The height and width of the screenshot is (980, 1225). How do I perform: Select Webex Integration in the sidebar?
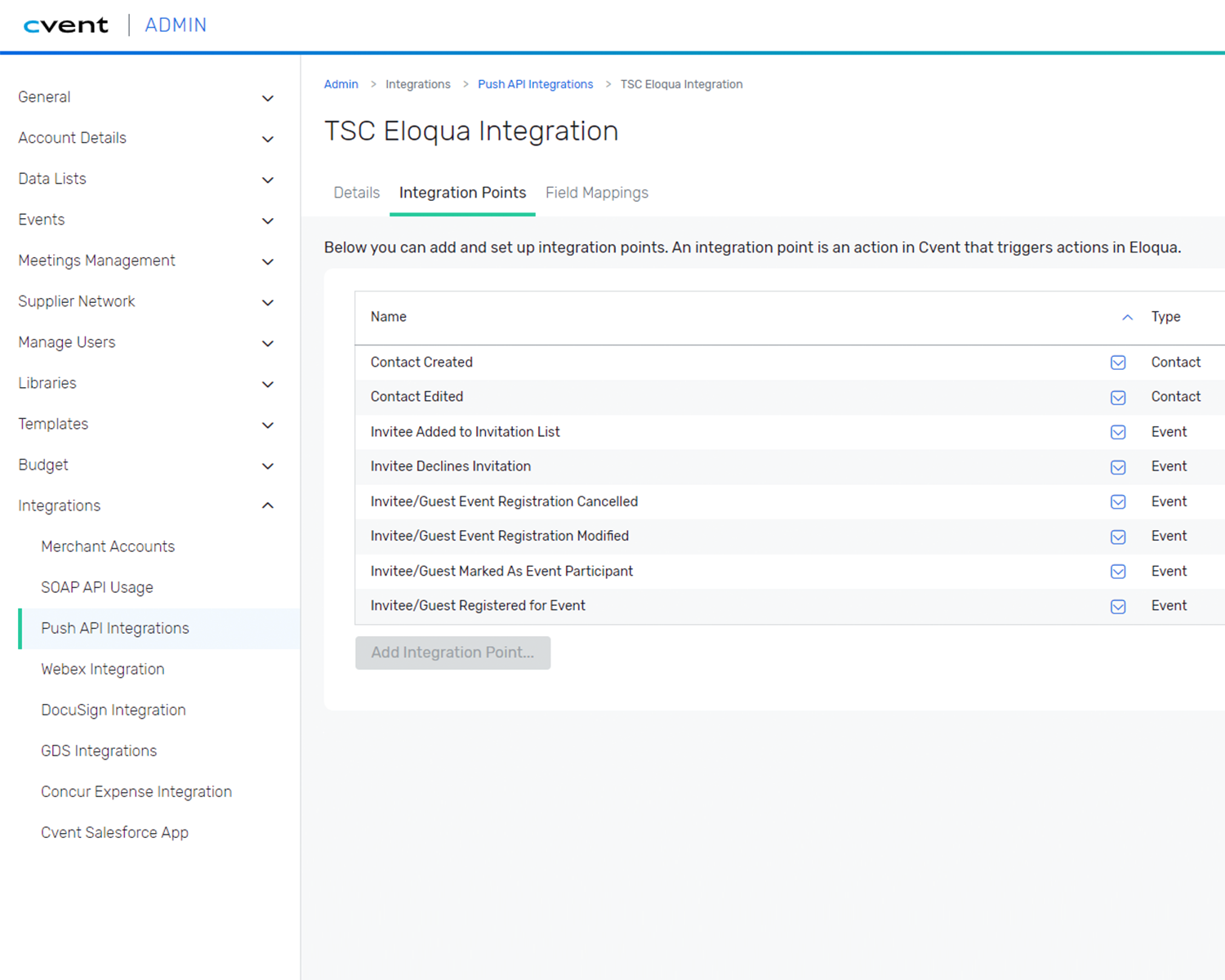tap(102, 669)
